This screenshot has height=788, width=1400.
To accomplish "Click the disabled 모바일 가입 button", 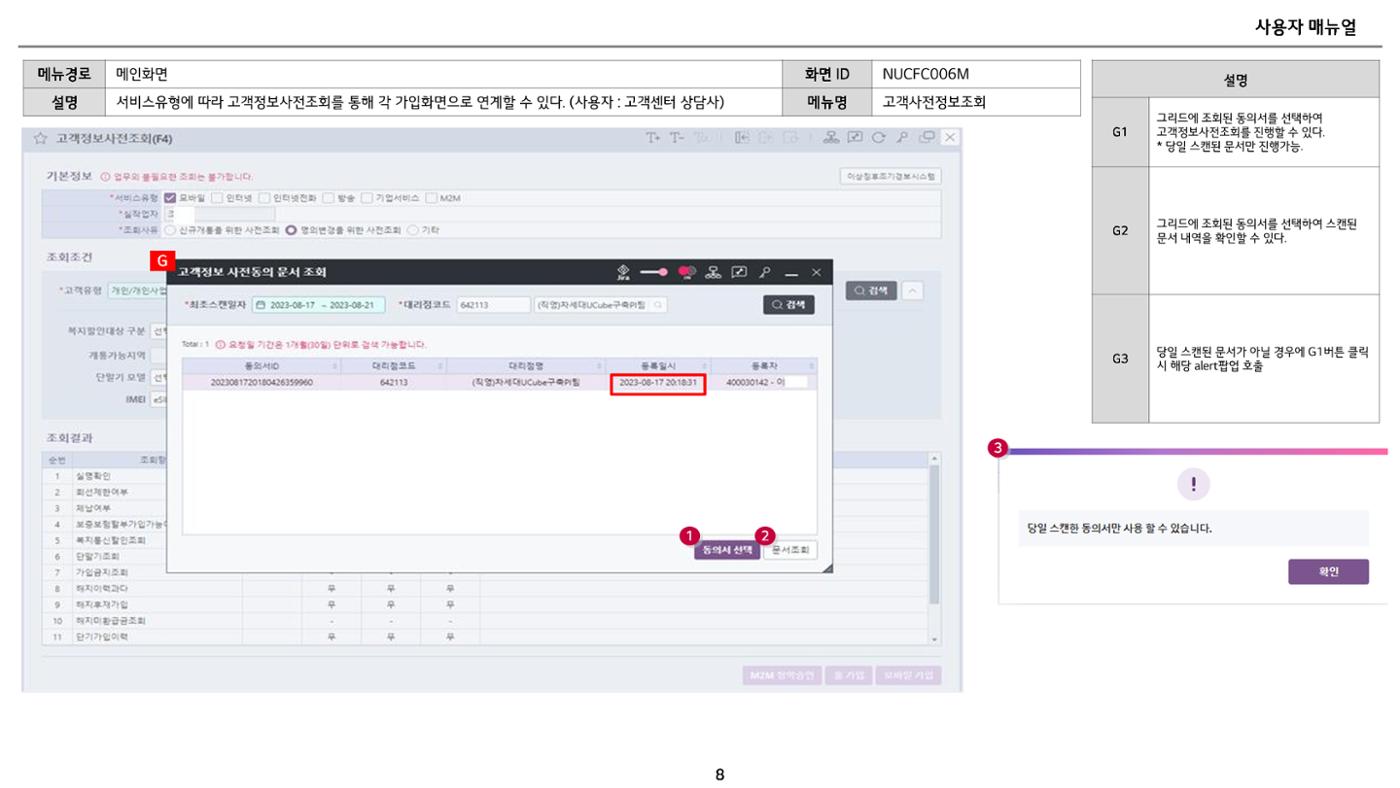I will (x=908, y=675).
